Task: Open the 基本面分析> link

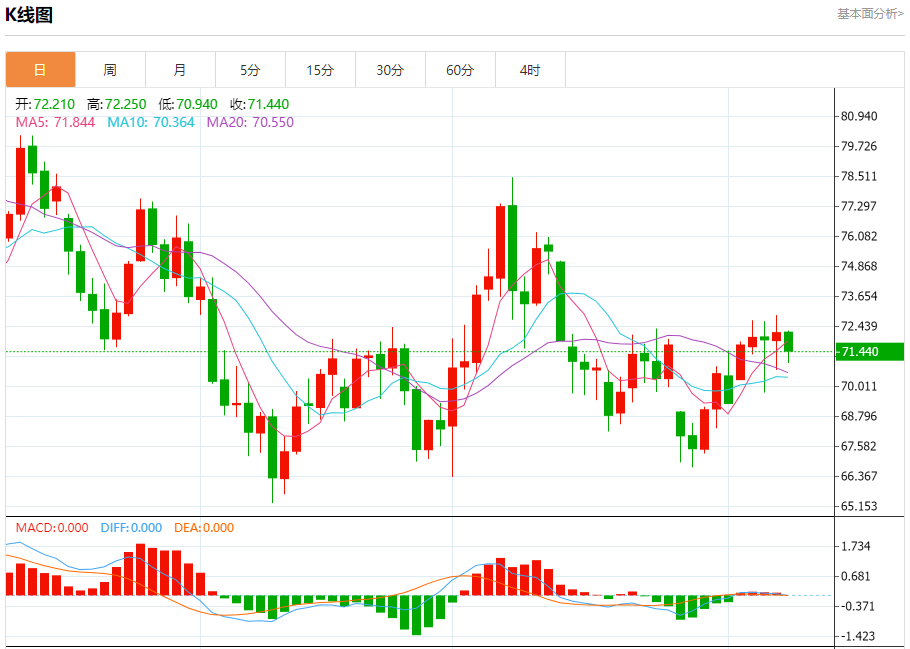Action: tap(870, 13)
